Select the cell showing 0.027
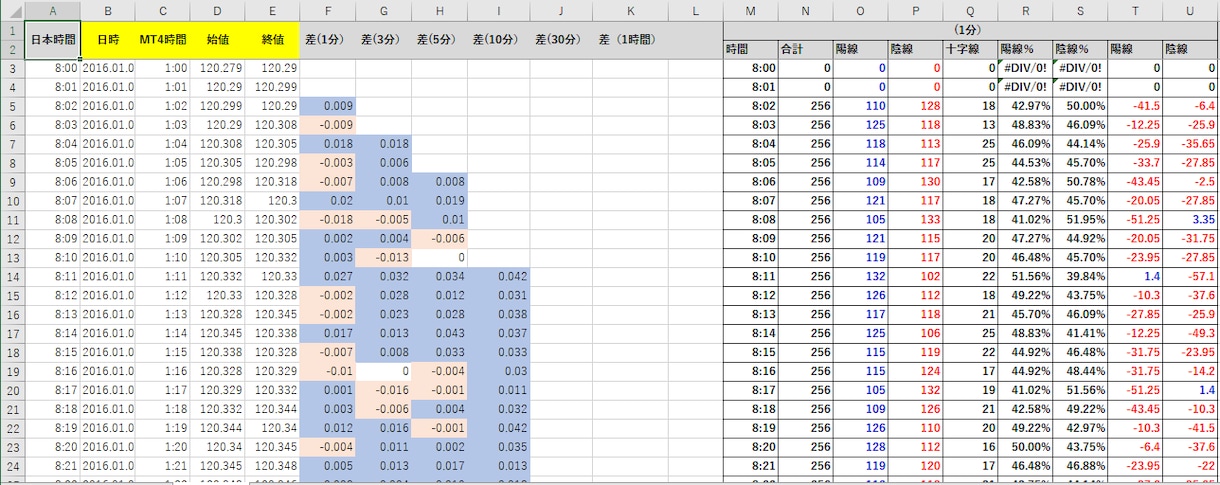The width and height of the screenshot is (1220, 485). [x=327, y=276]
